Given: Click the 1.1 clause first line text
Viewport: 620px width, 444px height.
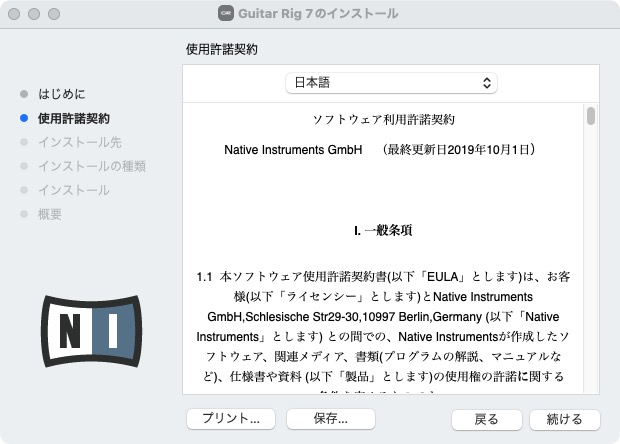Looking at the screenshot, I should (x=383, y=276).
